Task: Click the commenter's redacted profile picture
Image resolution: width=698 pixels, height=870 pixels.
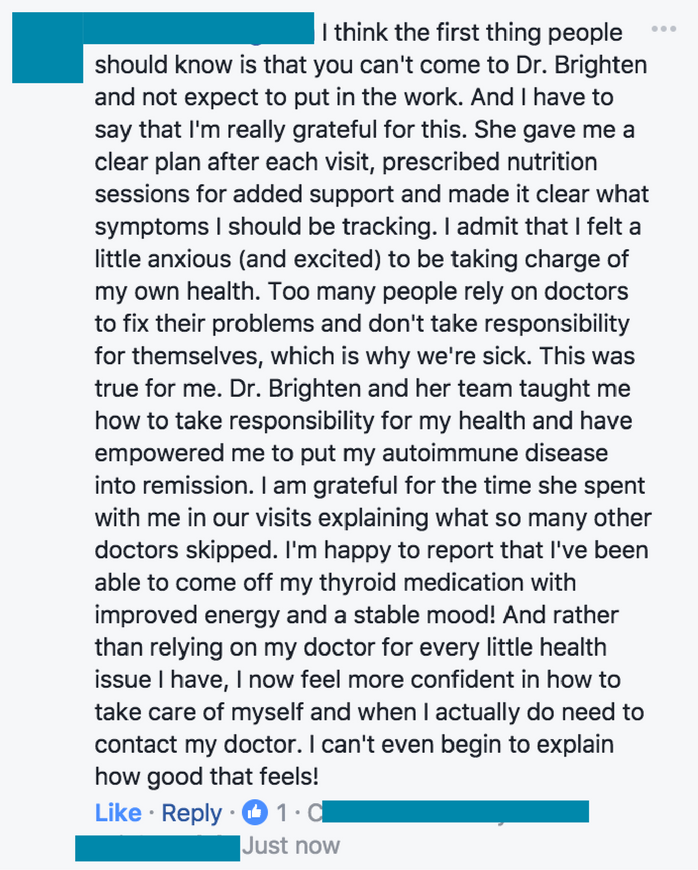Action: [48, 48]
